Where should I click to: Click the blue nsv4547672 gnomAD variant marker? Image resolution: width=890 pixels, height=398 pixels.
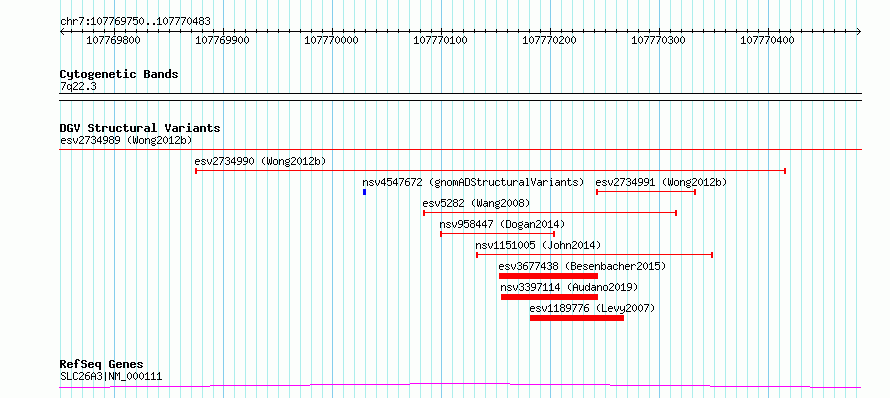(x=364, y=192)
